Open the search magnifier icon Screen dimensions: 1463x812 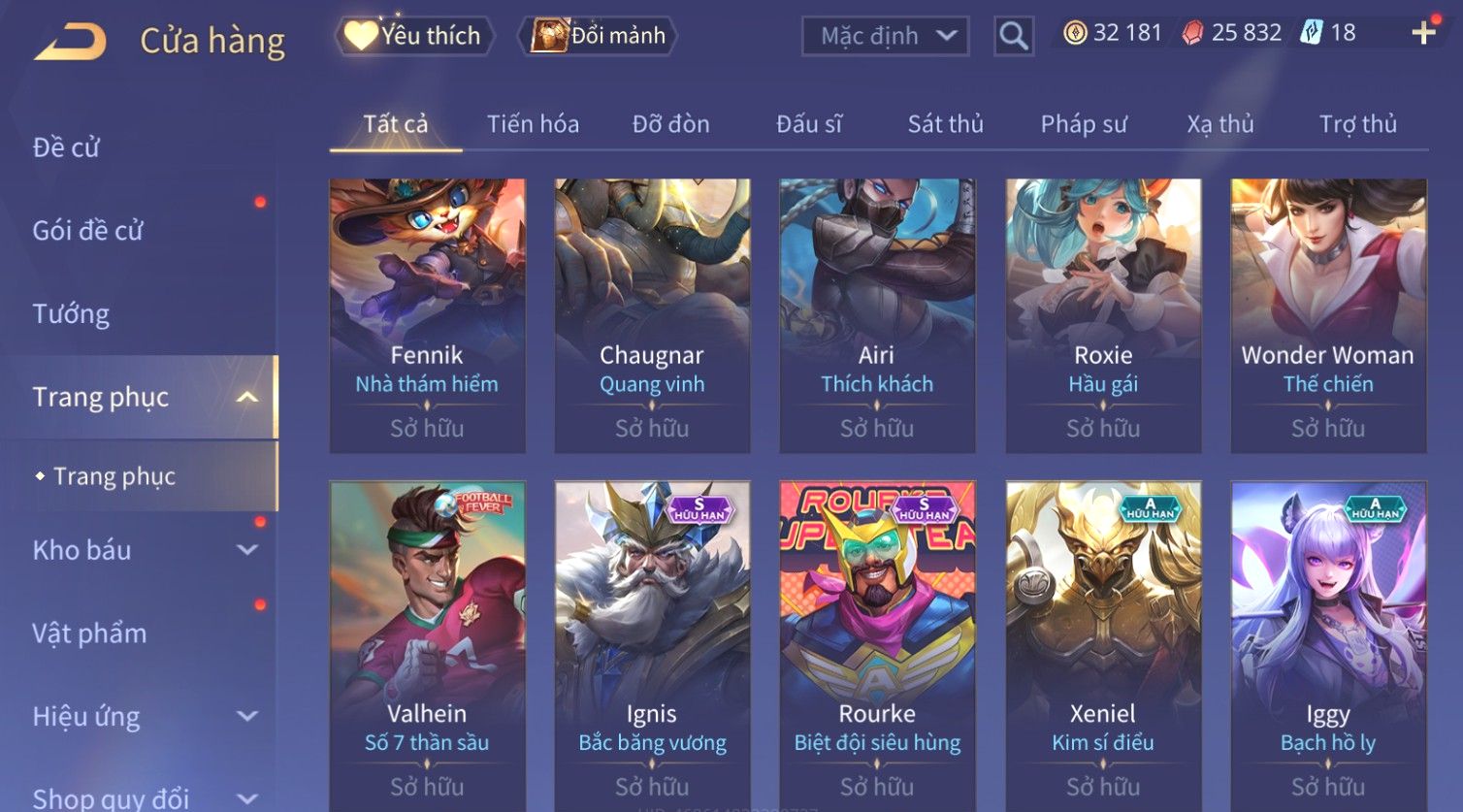coord(1014,37)
